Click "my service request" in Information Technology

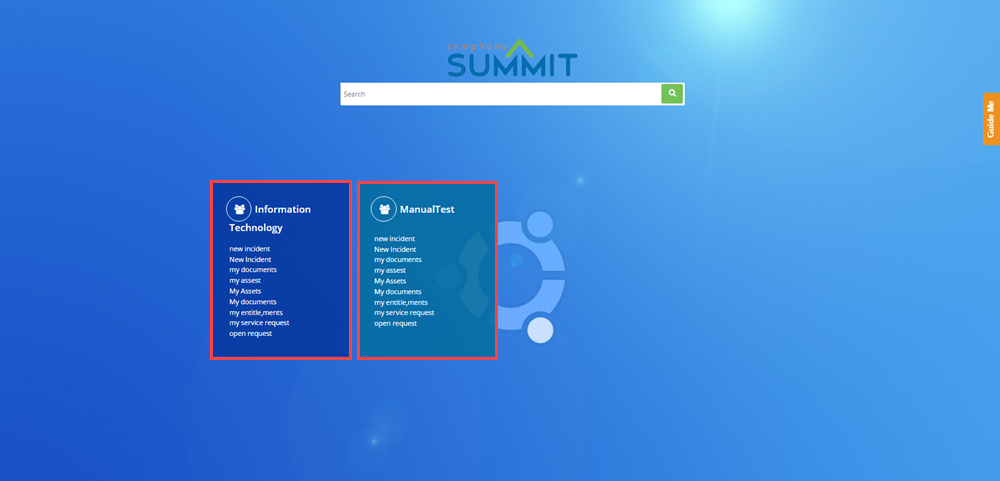[259, 323]
